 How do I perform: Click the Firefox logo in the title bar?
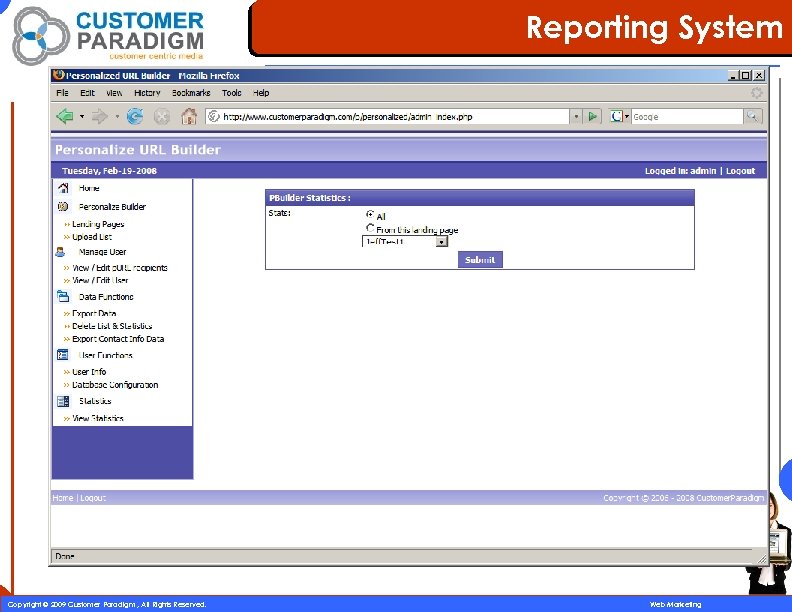[59, 75]
